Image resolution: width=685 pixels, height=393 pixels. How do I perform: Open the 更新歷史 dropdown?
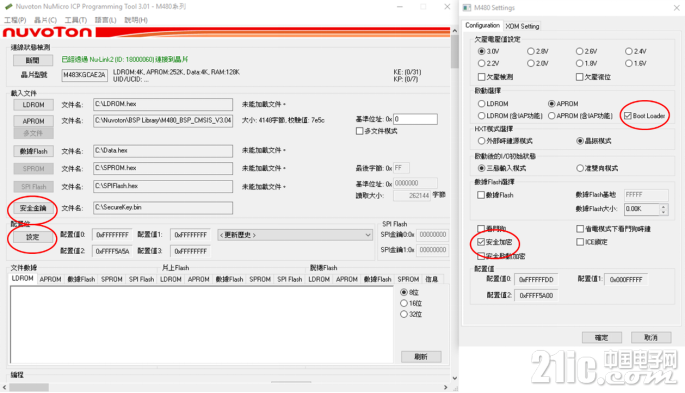click(x=295, y=235)
